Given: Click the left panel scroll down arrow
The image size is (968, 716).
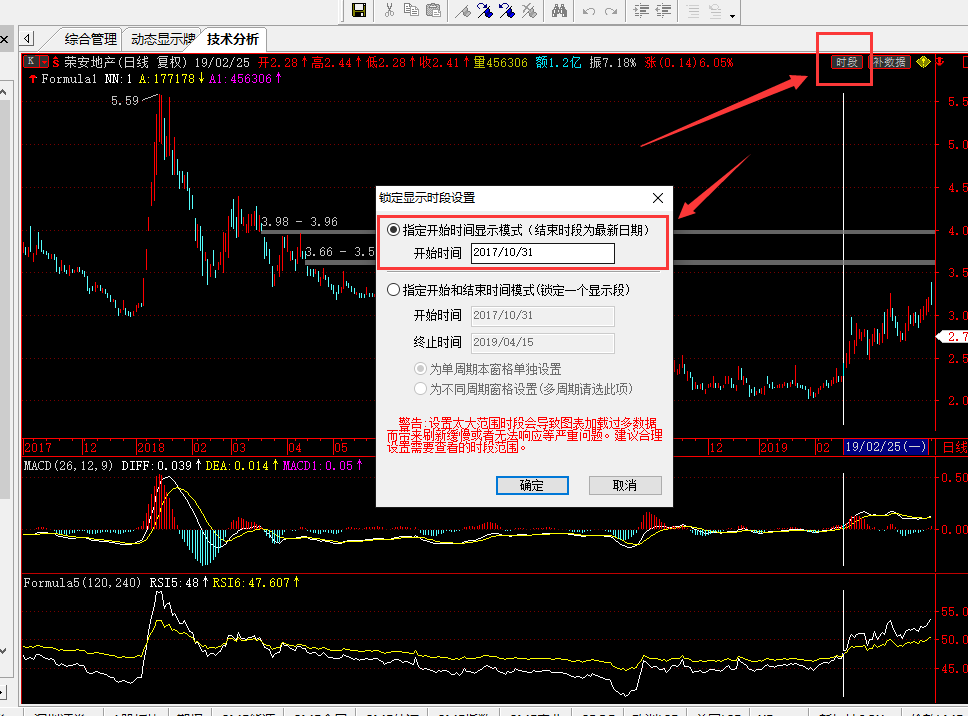Looking at the screenshot, I should (x=4, y=651).
